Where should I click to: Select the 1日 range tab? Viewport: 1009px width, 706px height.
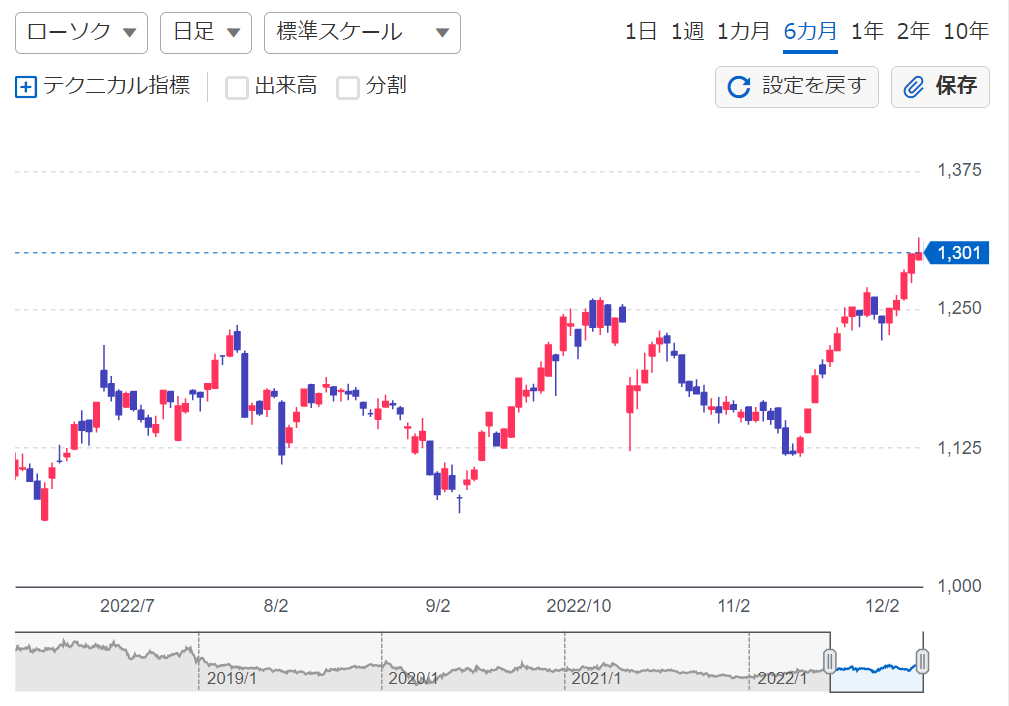(641, 31)
